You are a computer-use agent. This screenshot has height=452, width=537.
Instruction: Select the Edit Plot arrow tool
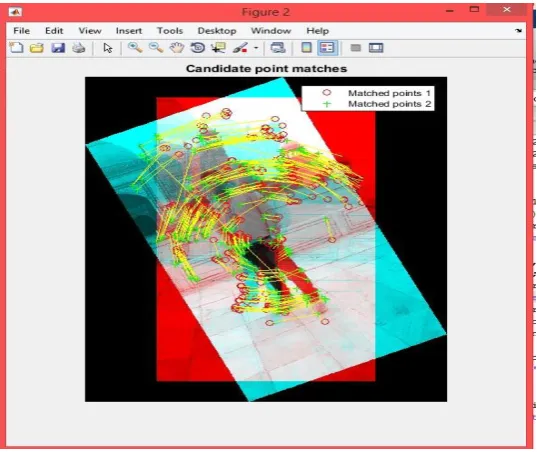coord(108,48)
